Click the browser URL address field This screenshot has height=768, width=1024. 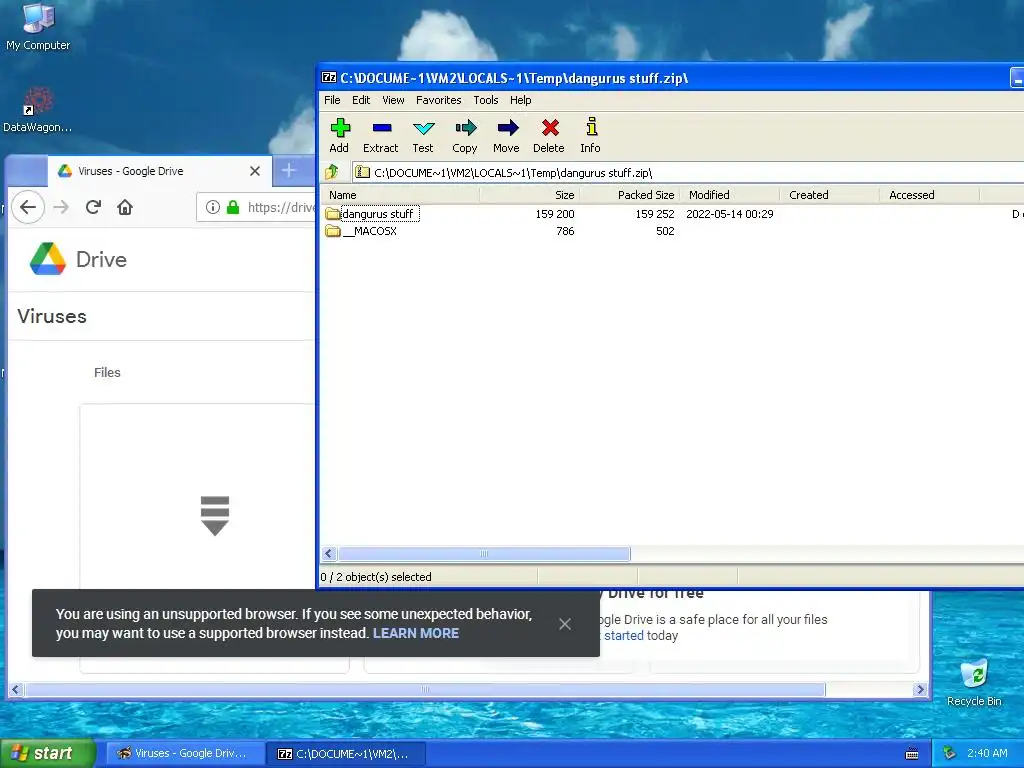[x=257, y=207]
